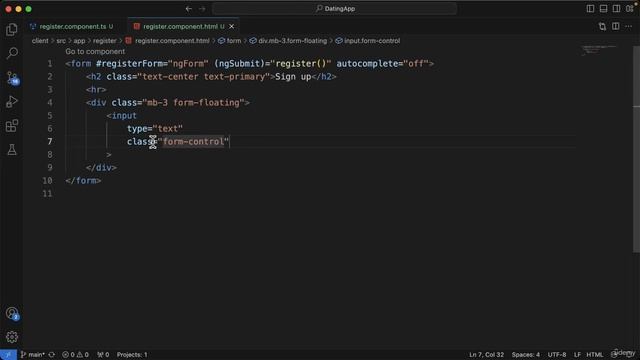Open the 'form' symbol breadcrumb
The width and height of the screenshot is (640, 360).
coord(229,41)
